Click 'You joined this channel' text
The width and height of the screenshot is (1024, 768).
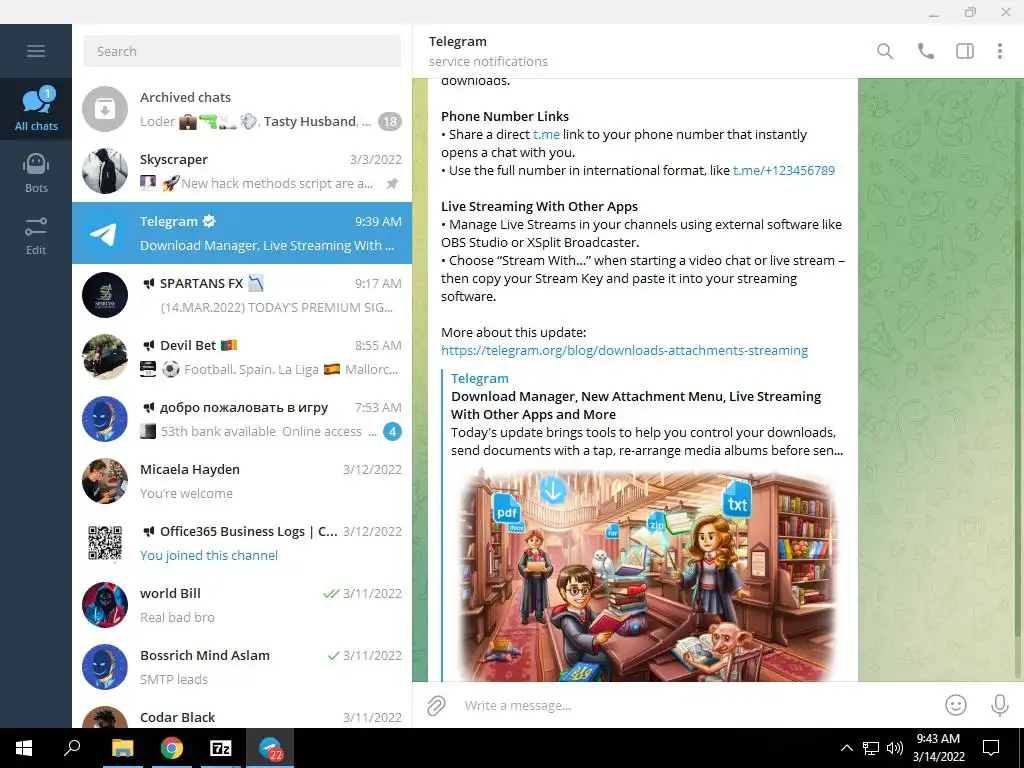(x=209, y=555)
